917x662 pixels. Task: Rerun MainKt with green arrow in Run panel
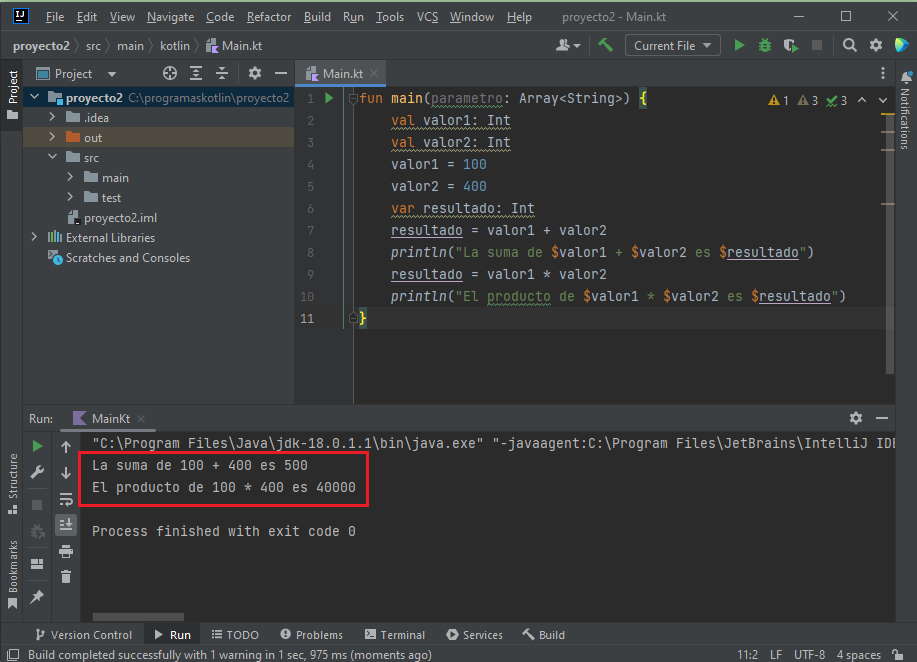pos(37,446)
